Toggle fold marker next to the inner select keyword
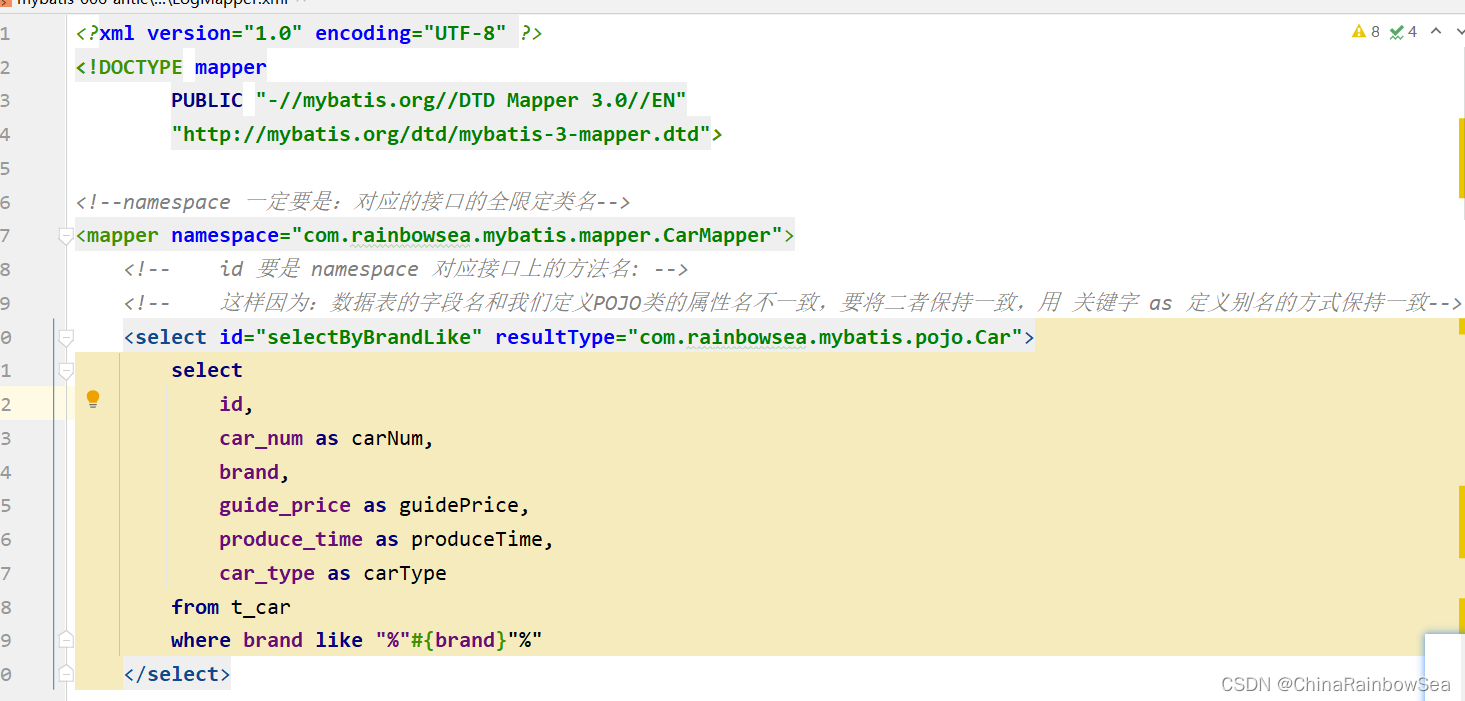This screenshot has width=1465, height=701. coord(66,371)
